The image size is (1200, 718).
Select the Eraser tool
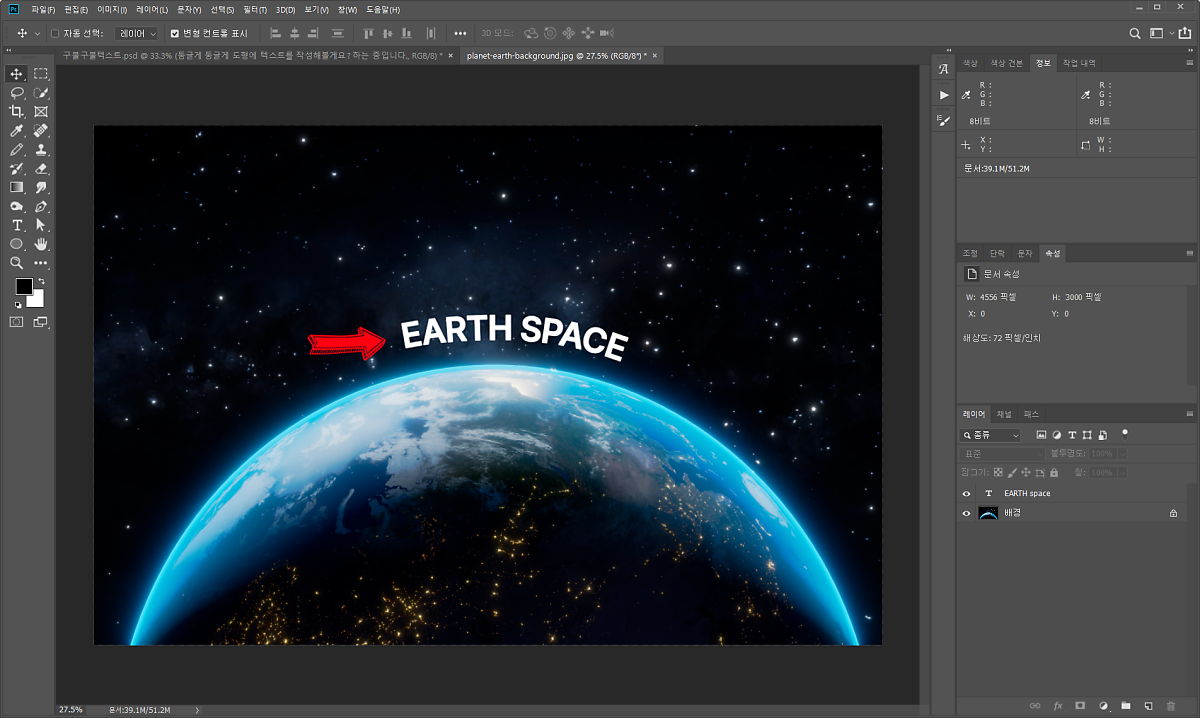pyautogui.click(x=41, y=169)
